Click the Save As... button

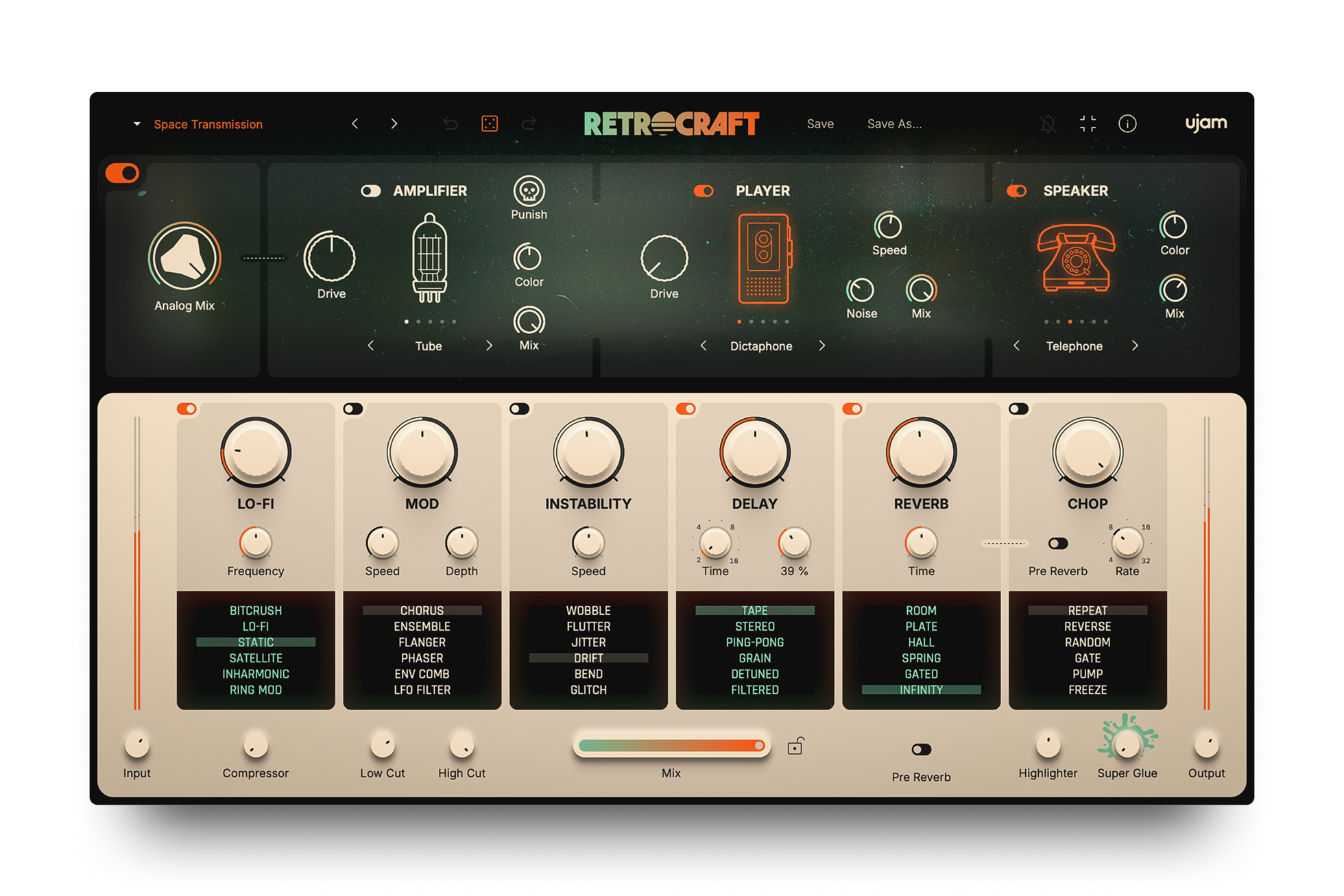click(894, 124)
